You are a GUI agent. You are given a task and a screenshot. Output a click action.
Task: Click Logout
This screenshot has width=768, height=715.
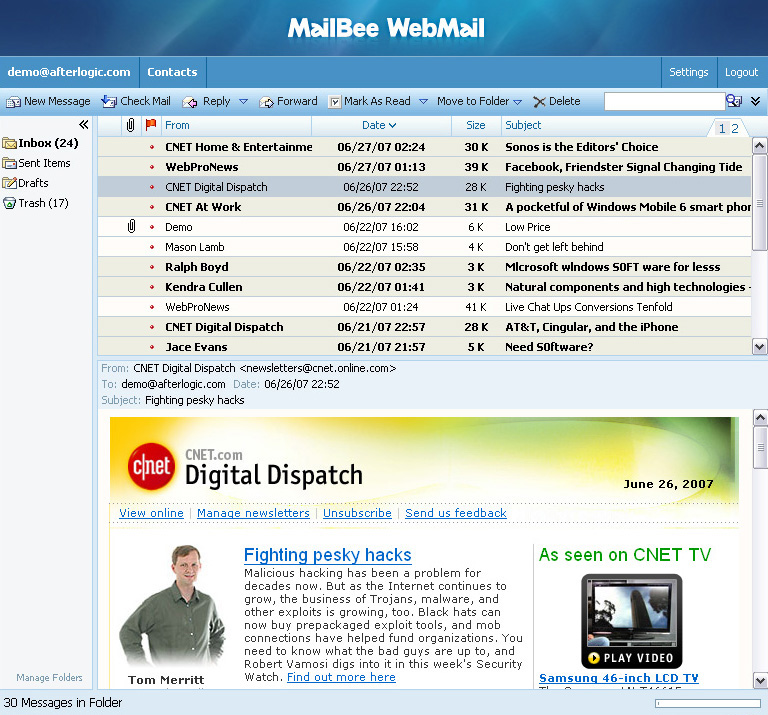pyautogui.click(x=742, y=72)
